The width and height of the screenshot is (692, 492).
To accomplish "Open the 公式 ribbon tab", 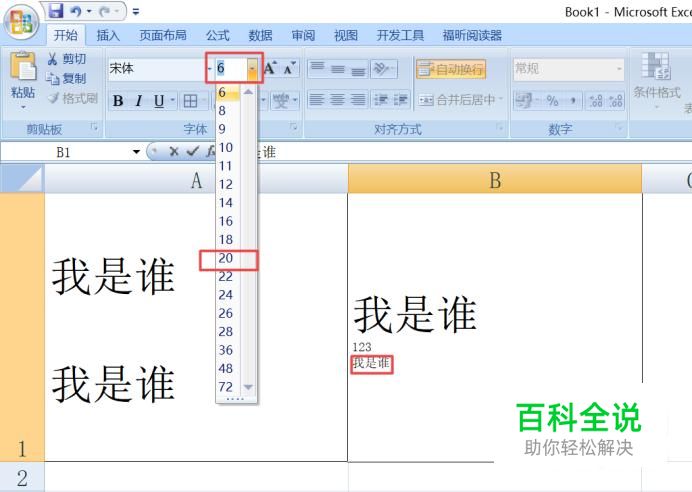I will [218, 35].
